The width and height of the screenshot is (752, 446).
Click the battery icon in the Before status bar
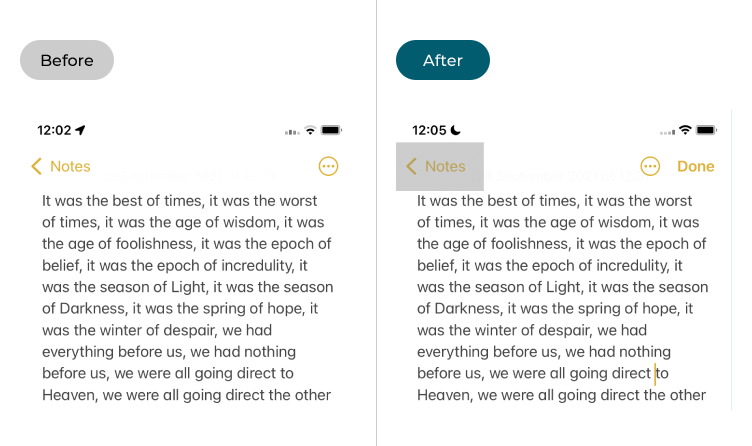(x=332, y=131)
